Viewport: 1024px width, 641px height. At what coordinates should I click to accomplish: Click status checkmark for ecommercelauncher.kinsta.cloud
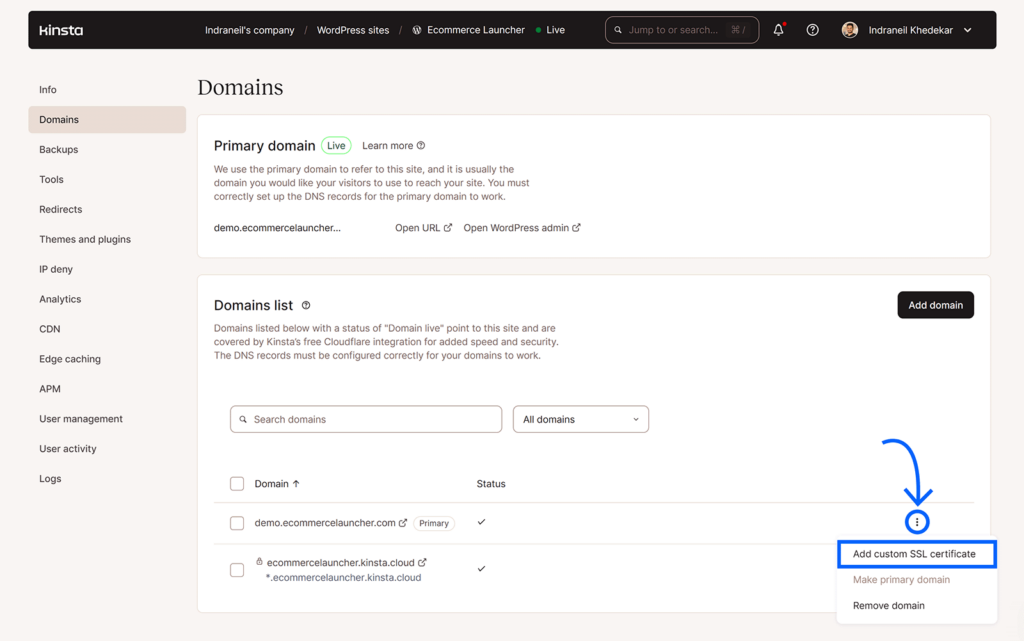[x=481, y=569]
